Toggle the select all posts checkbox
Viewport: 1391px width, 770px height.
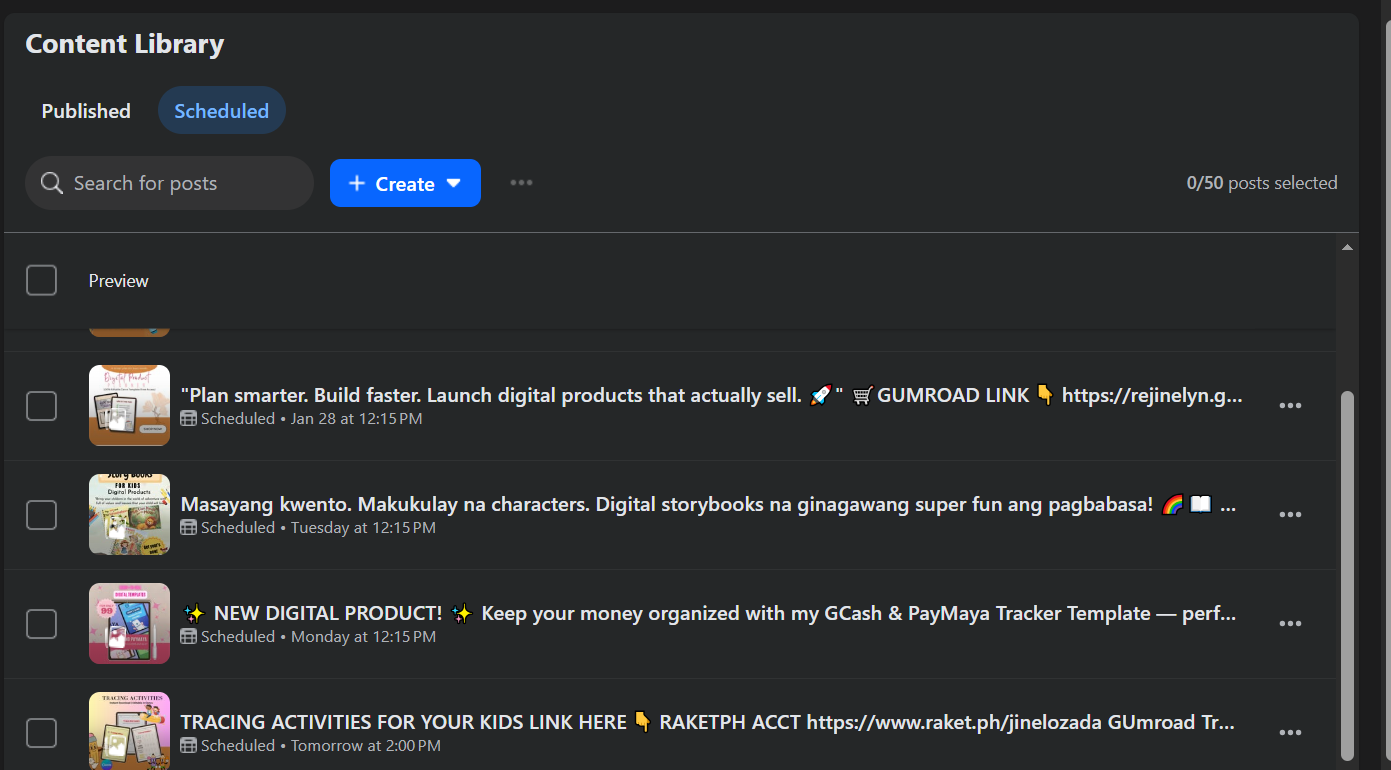point(41,281)
